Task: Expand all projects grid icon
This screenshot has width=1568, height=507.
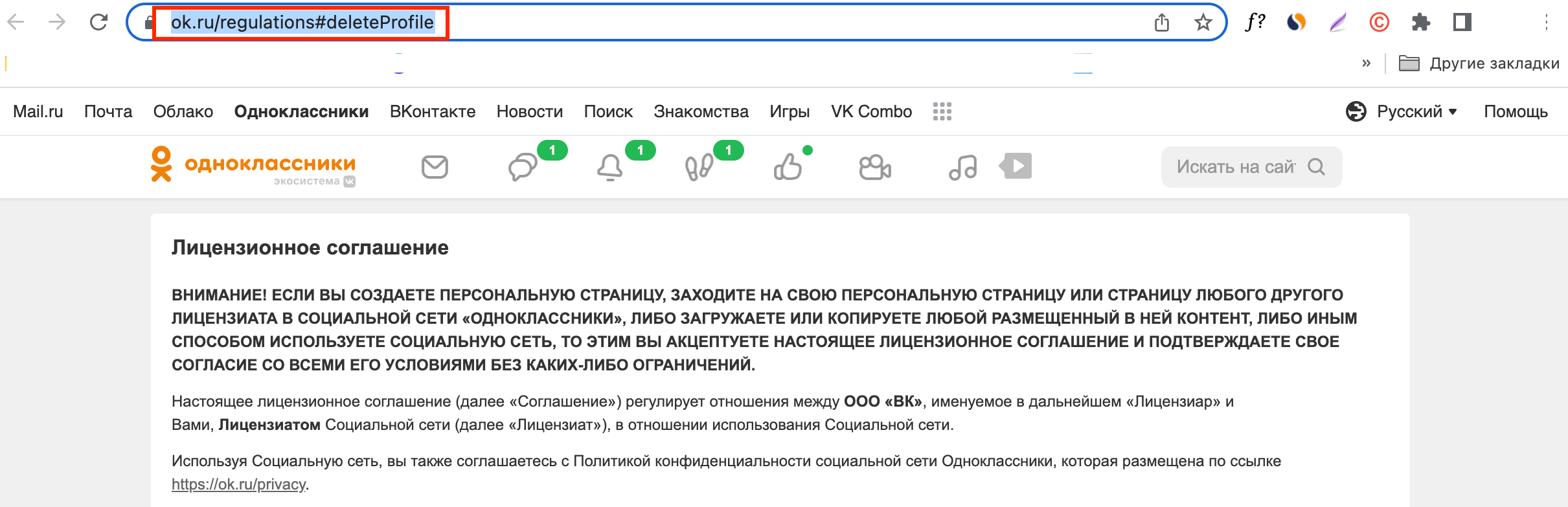Action: click(x=942, y=111)
